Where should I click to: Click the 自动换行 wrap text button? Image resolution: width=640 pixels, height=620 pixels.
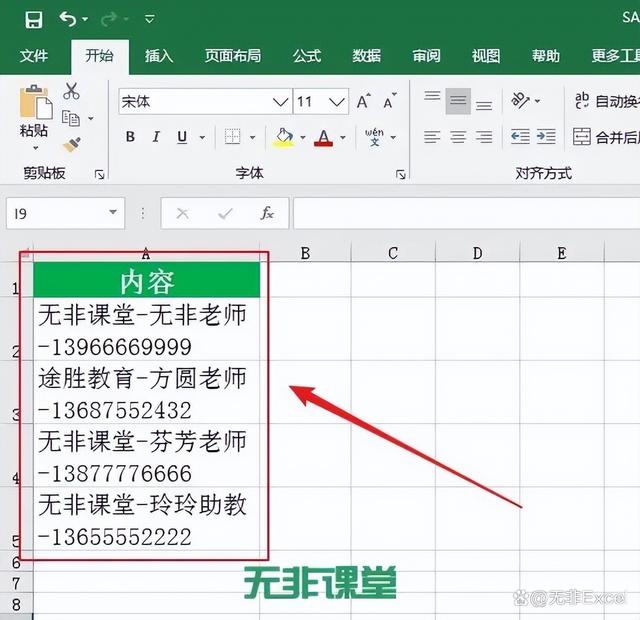point(607,101)
